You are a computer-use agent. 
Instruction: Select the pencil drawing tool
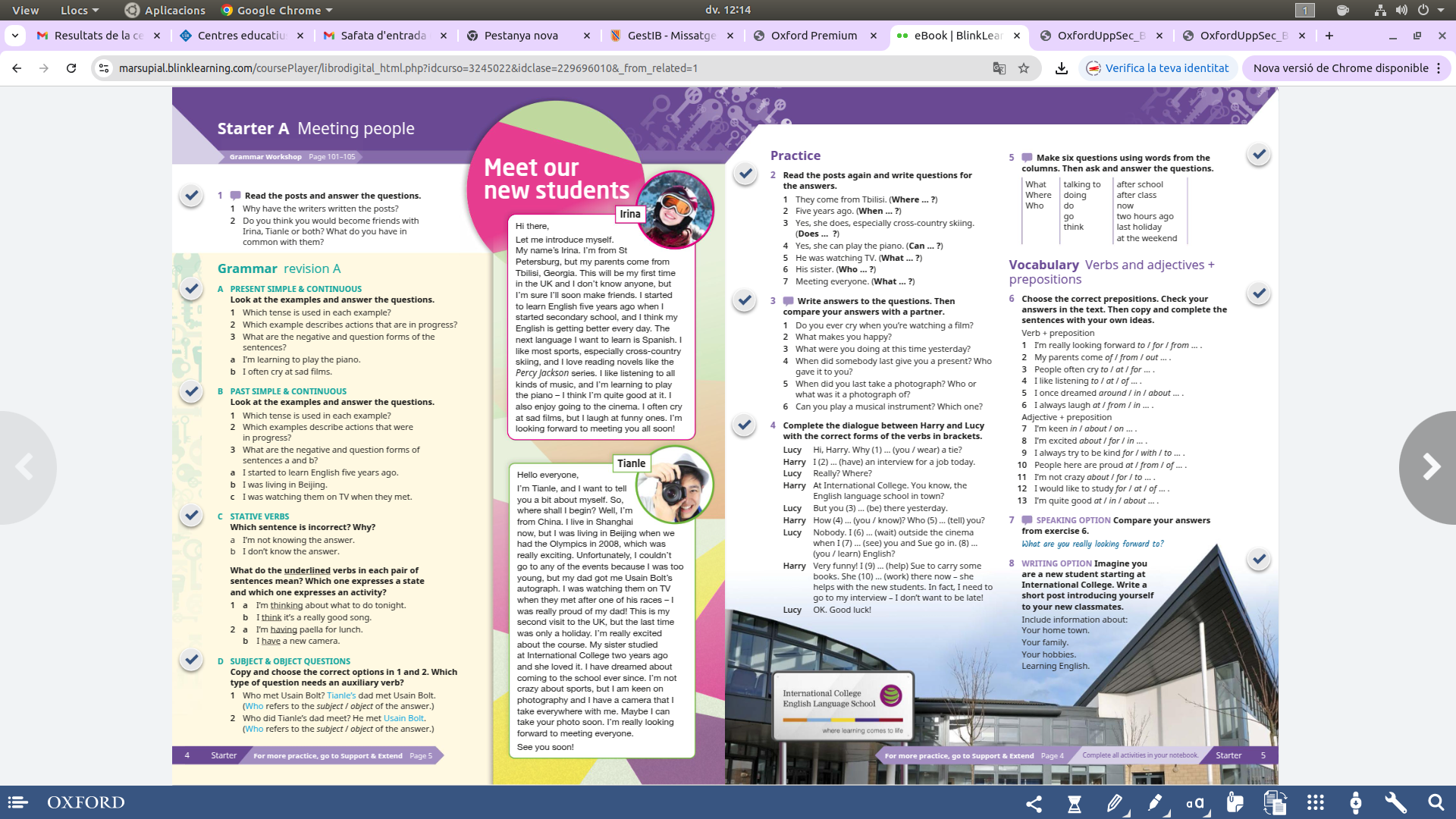pos(1115,803)
